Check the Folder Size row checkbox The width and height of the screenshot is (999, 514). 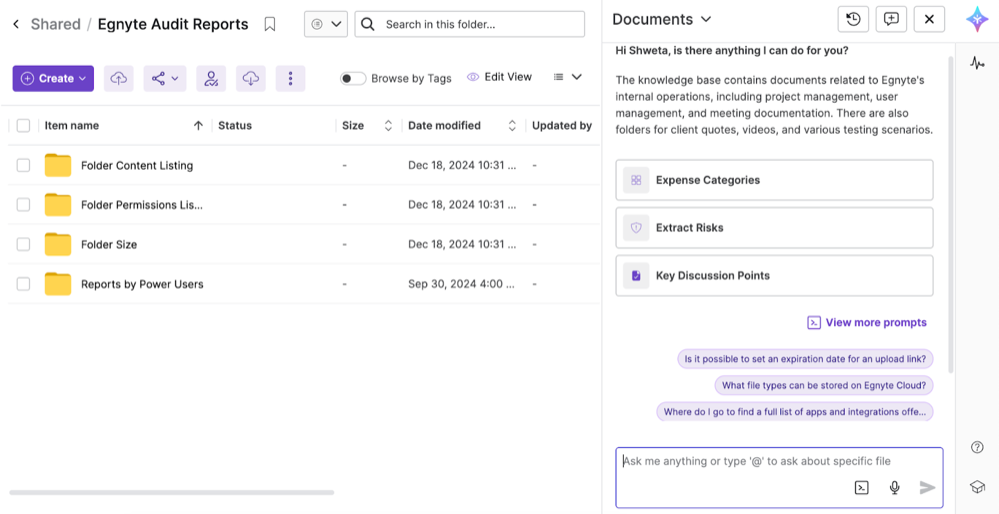tap(23, 244)
